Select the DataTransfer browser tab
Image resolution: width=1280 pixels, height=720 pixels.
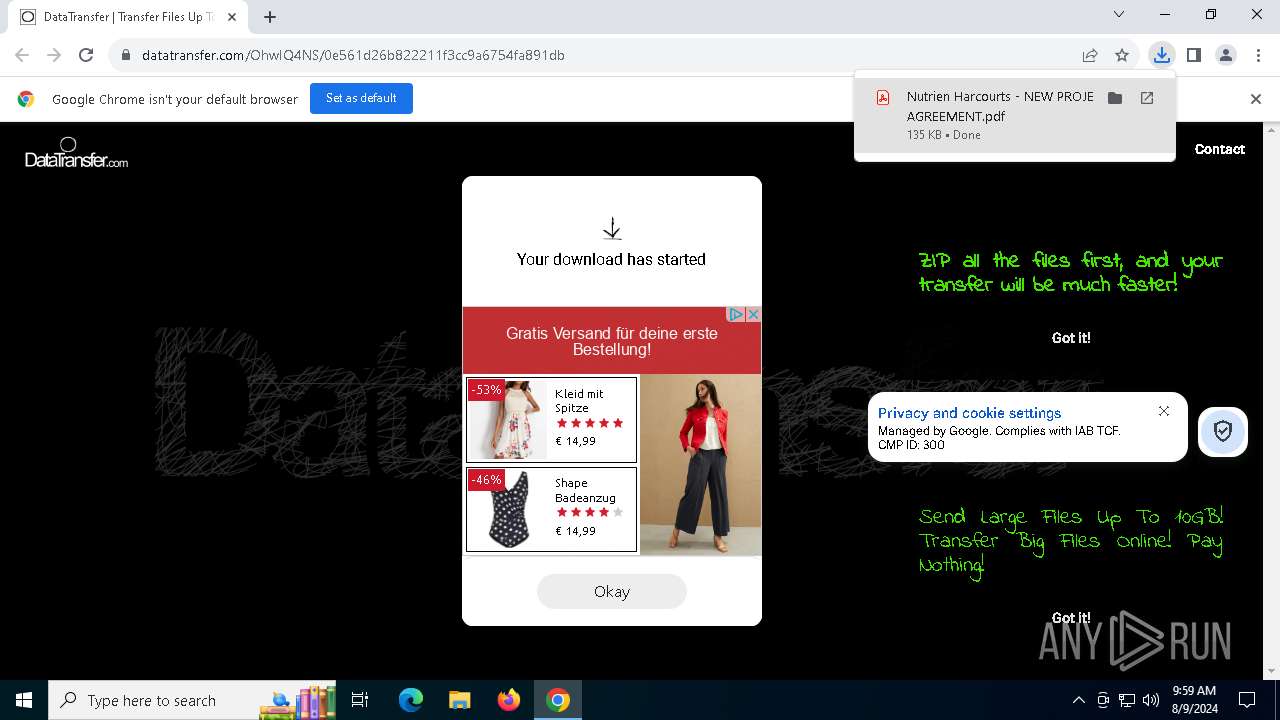pos(128,17)
